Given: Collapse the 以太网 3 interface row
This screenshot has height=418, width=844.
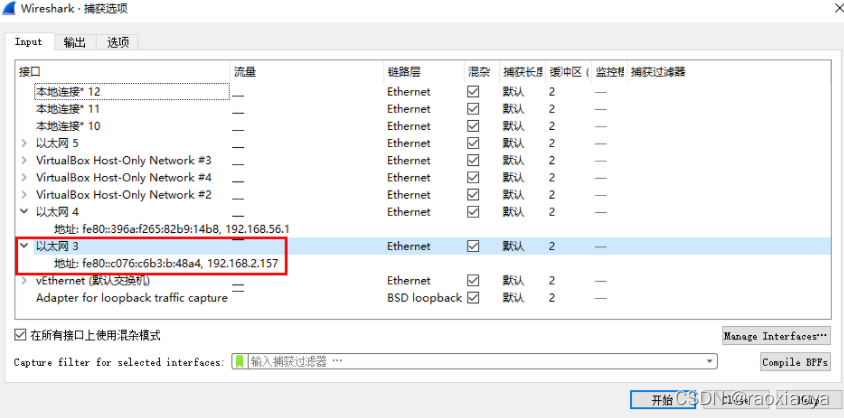Looking at the screenshot, I should click(x=24, y=246).
